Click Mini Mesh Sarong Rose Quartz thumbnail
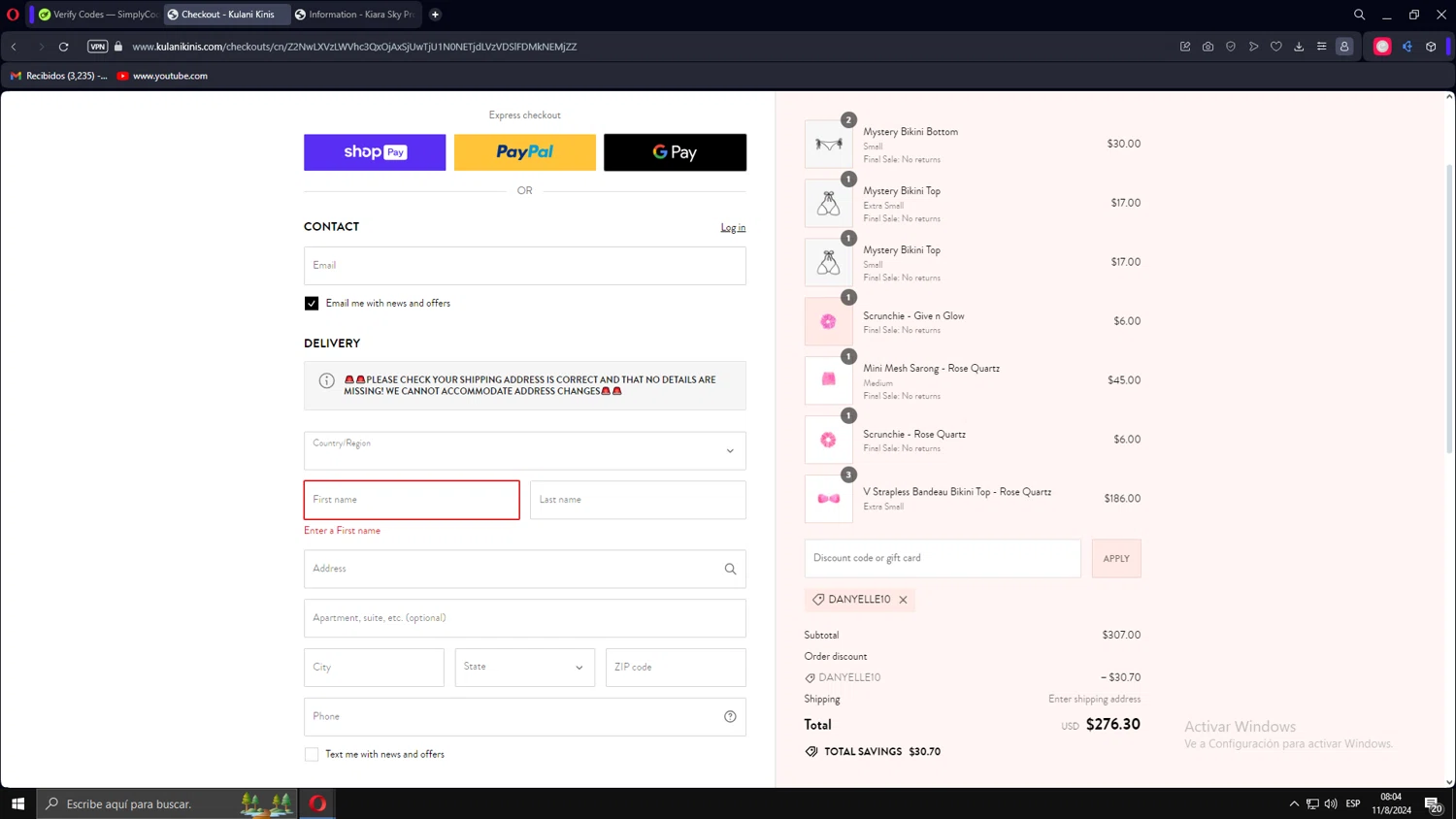 click(829, 380)
